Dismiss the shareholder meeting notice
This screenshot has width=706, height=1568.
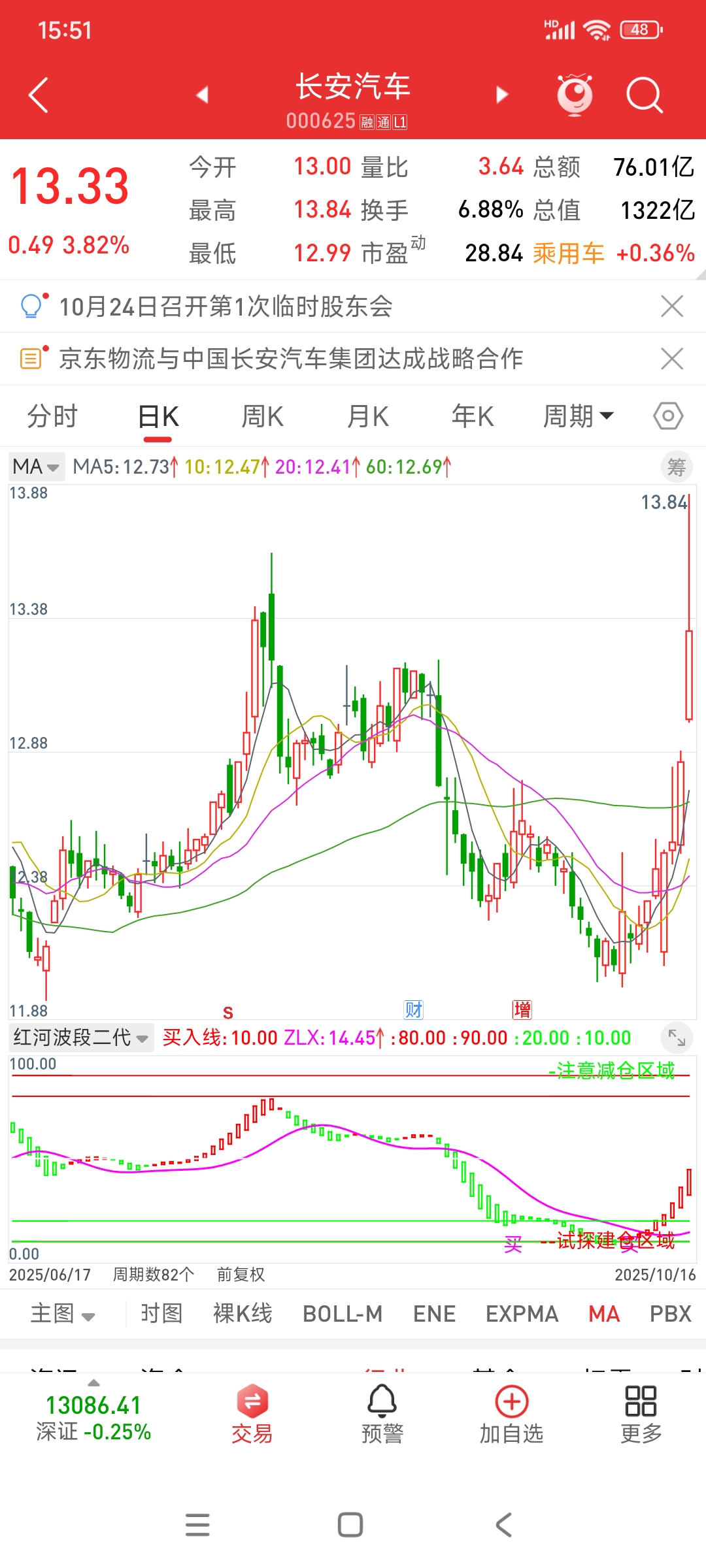click(672, 306)
